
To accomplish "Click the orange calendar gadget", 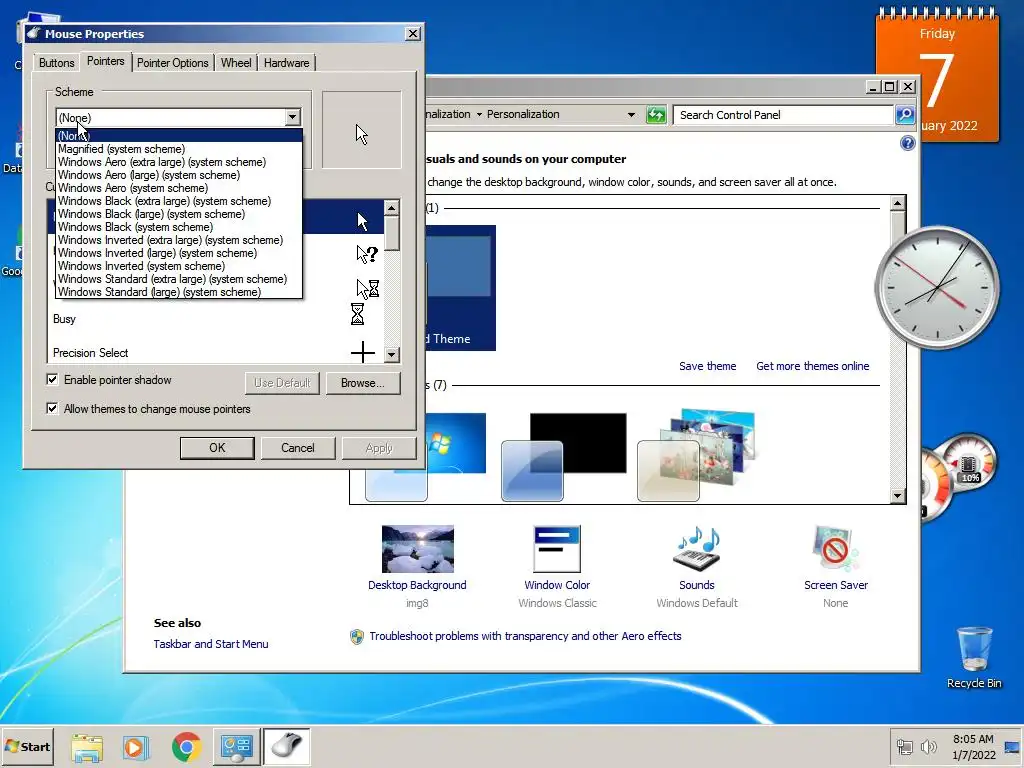I will click(937, 76).
